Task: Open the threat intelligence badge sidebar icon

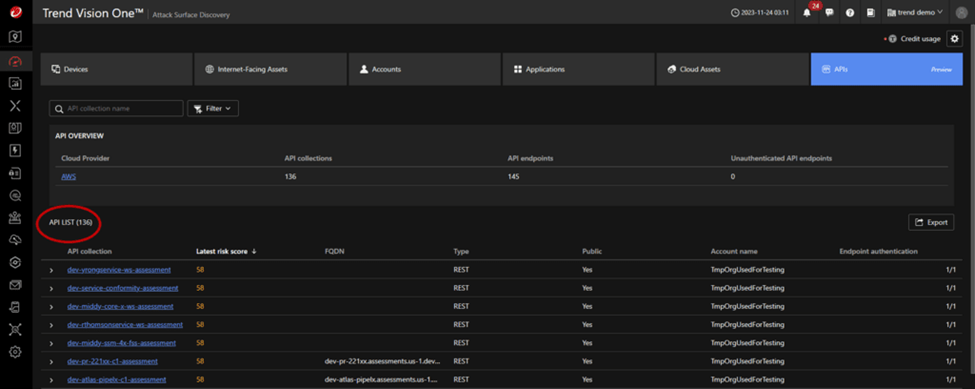Action: click(16, 128)
